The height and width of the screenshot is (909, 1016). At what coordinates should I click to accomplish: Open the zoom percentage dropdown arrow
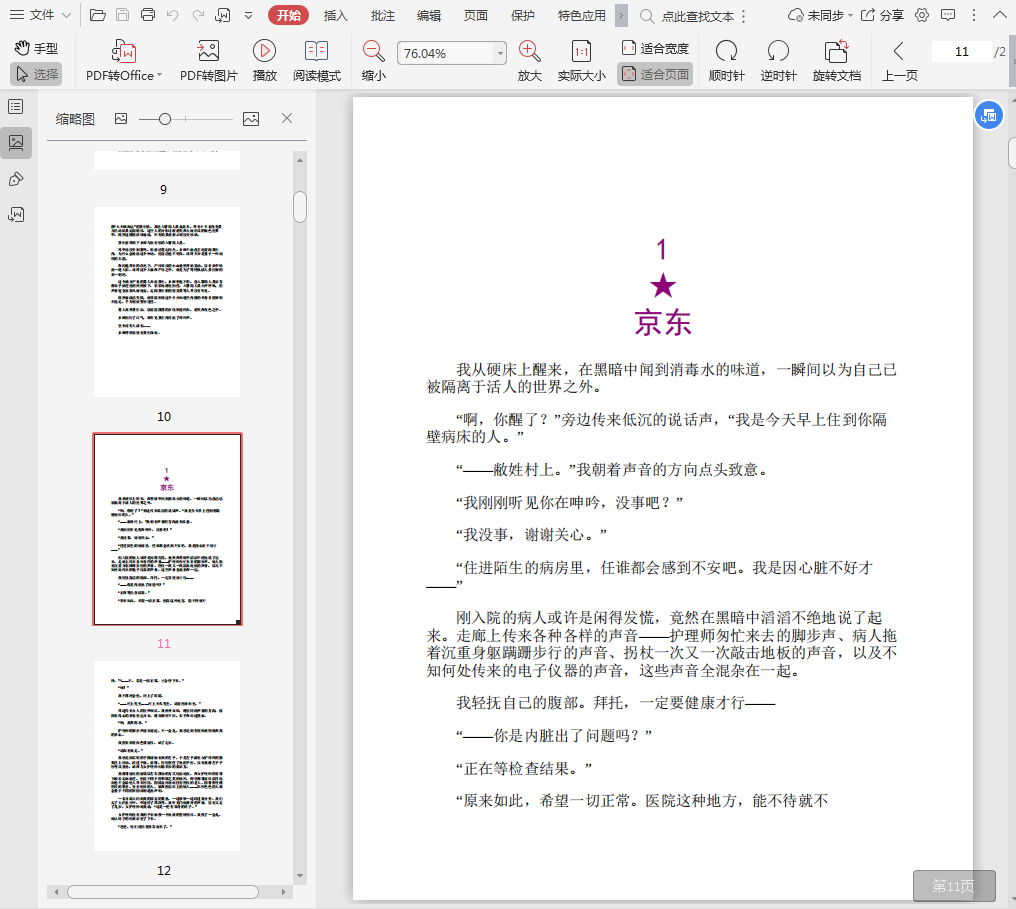click(500, 53)
